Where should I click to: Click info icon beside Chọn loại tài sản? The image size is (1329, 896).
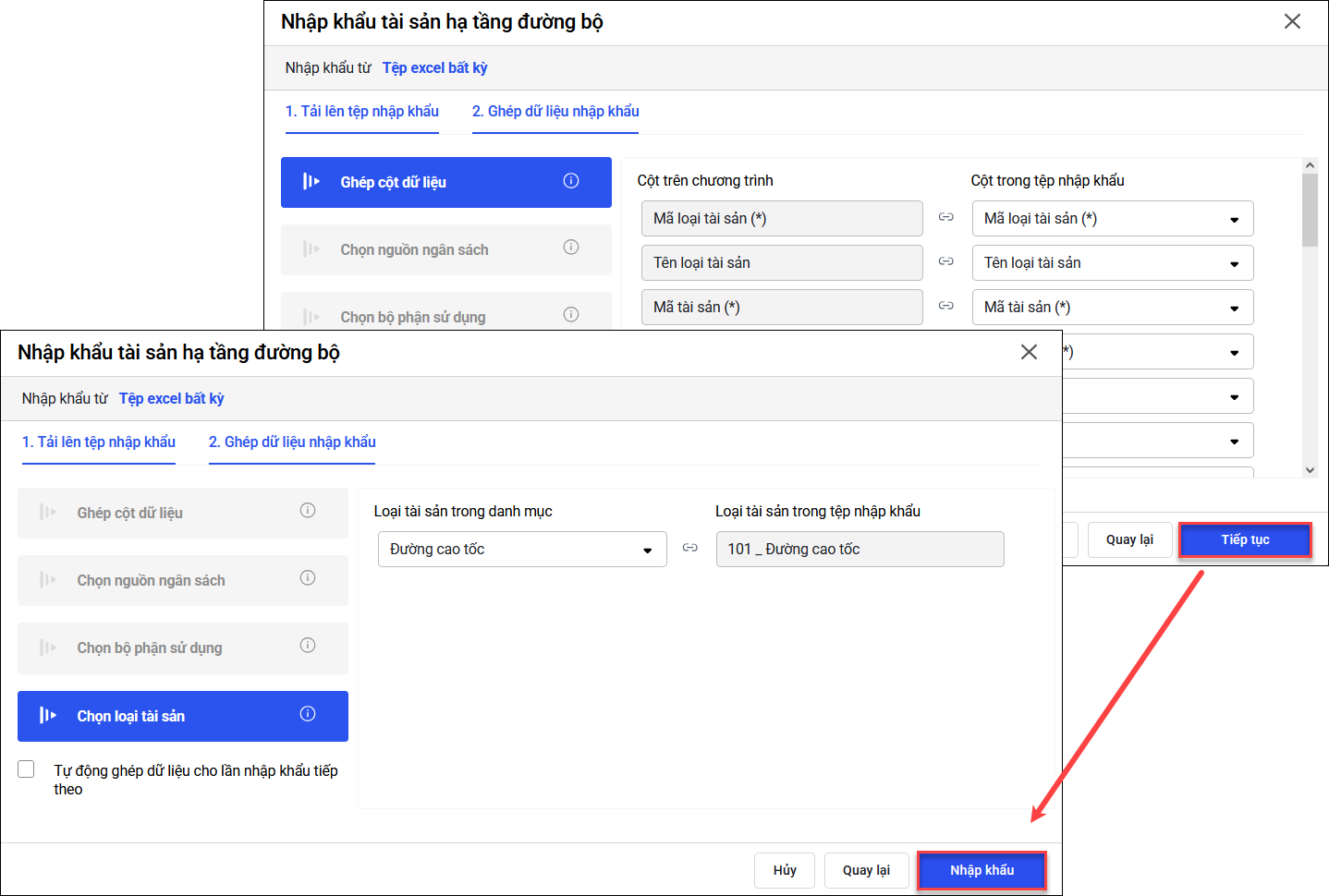click(x=308, y=714)
